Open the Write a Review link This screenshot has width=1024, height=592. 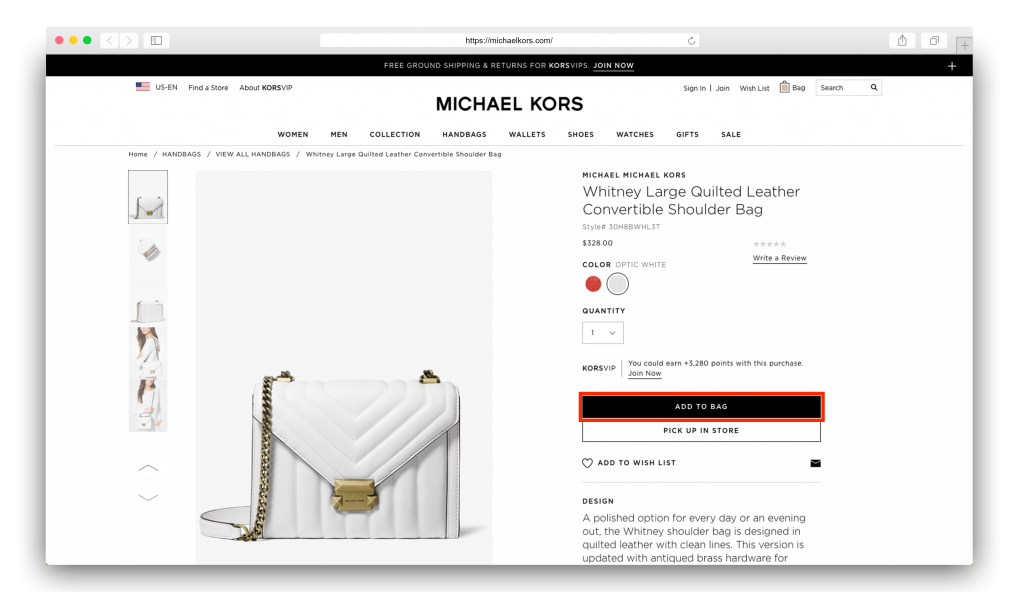[780, 258]
